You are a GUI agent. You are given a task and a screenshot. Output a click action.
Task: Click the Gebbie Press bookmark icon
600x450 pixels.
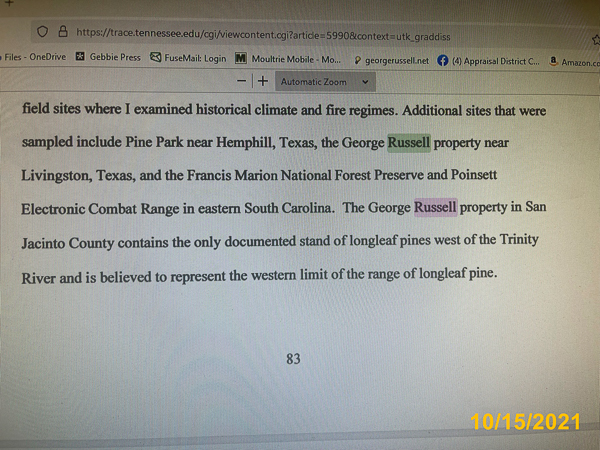[80, 58]
